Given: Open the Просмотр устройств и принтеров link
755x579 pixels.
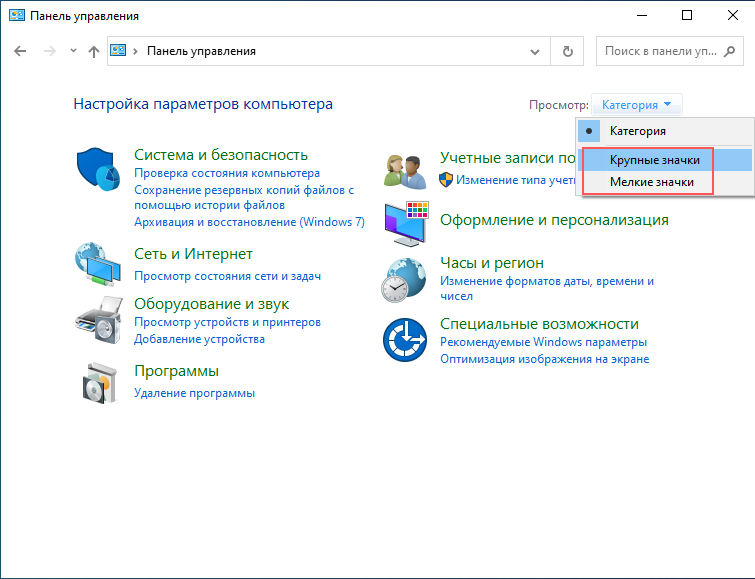Looking at the screenshot, I should (227, 322).
